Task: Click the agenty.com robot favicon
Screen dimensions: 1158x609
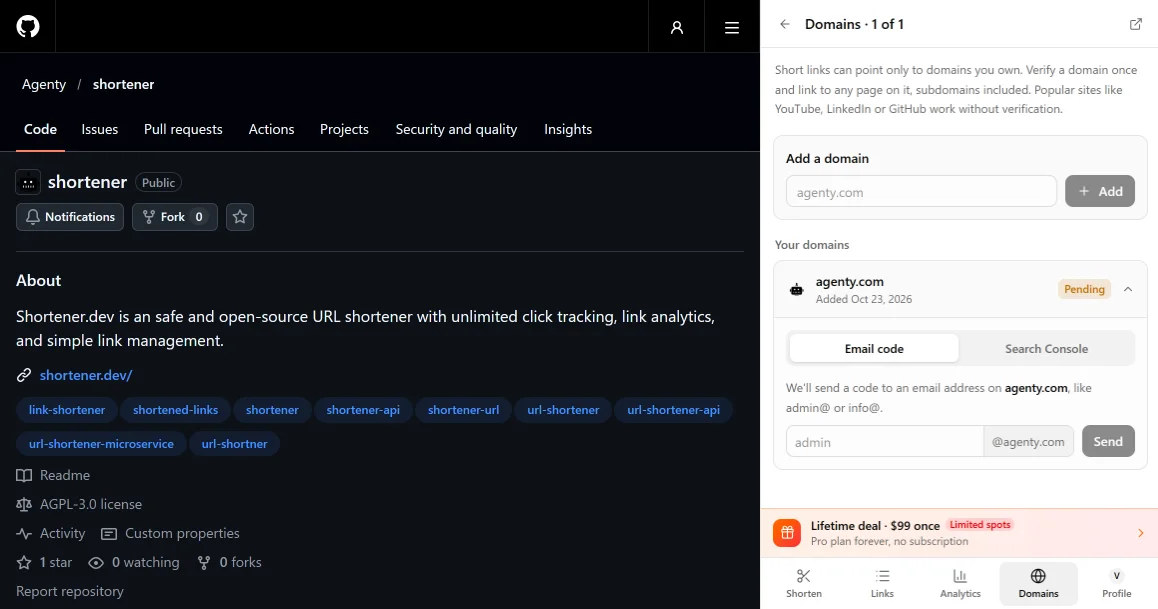Action: [x=796, y=289]
